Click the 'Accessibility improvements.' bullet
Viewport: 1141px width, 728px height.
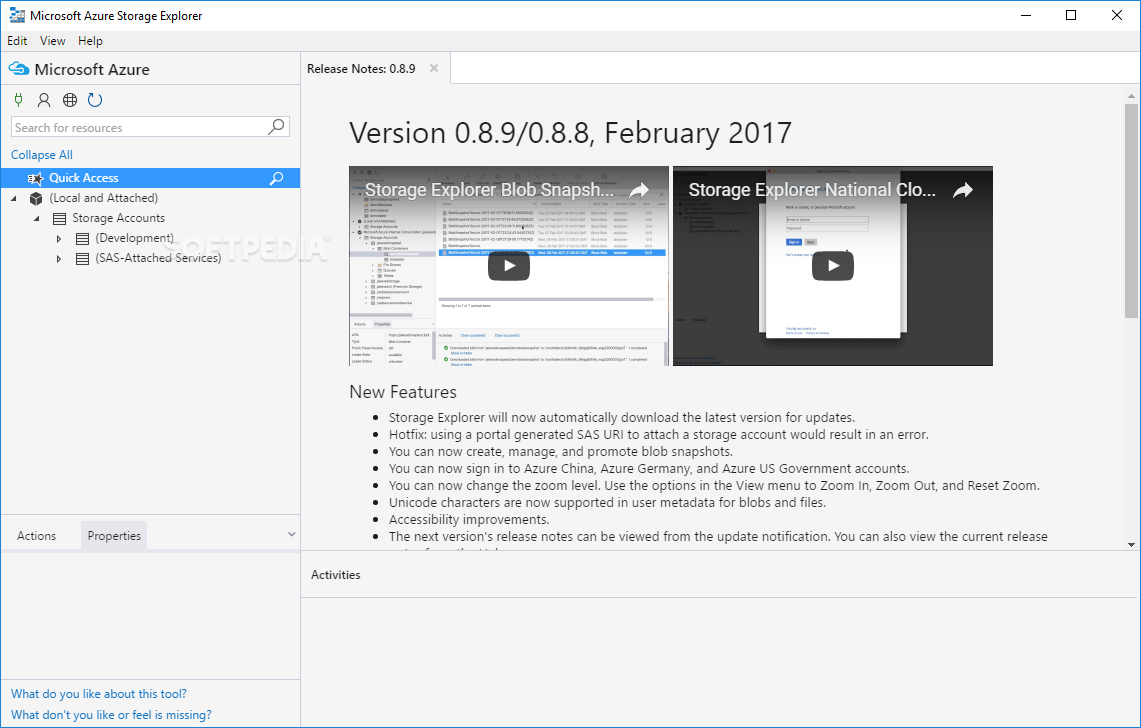point(469,520)
